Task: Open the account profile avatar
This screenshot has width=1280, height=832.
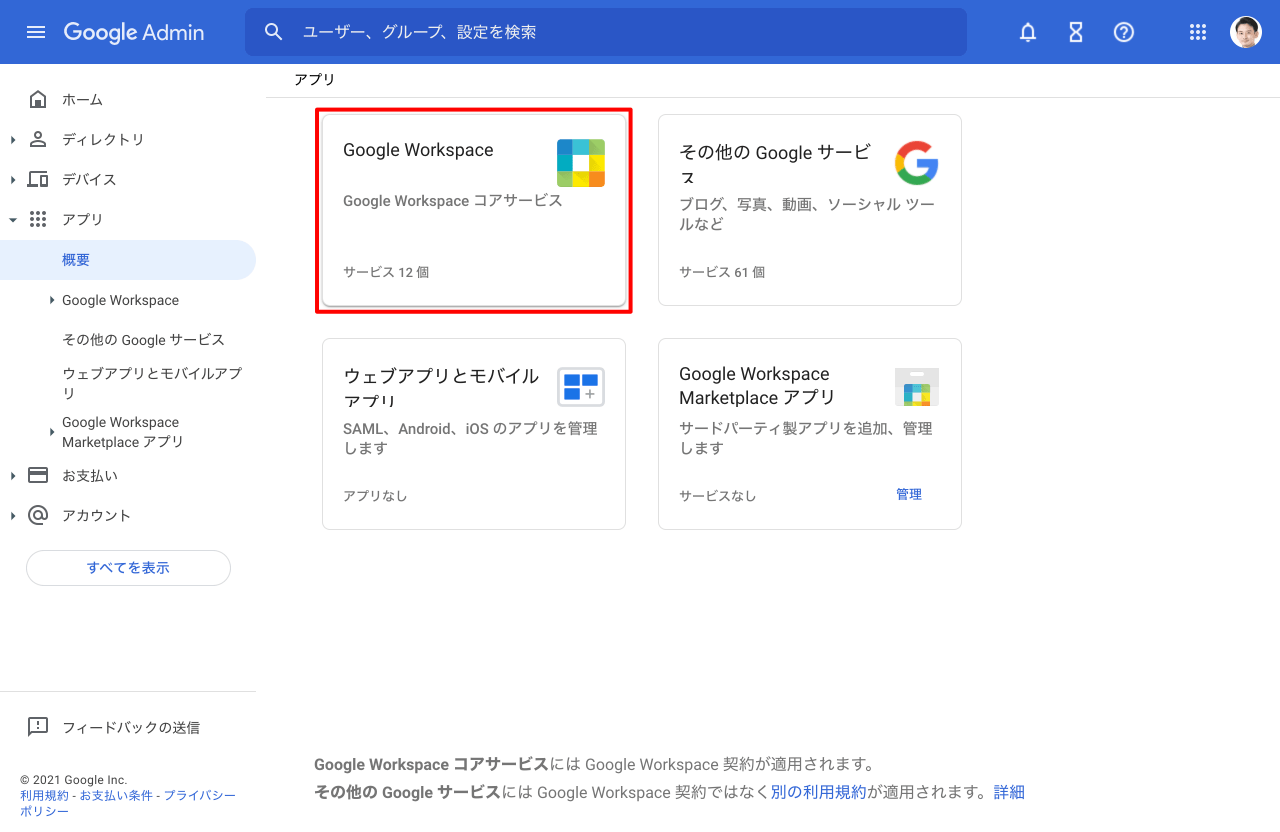Action: (x=1246, y=32)
